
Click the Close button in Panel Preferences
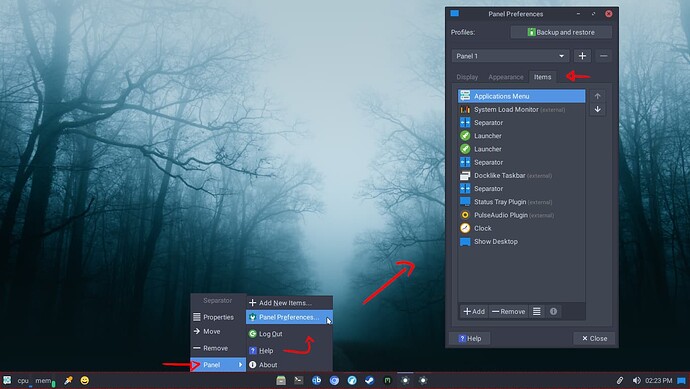pos(594,338)
